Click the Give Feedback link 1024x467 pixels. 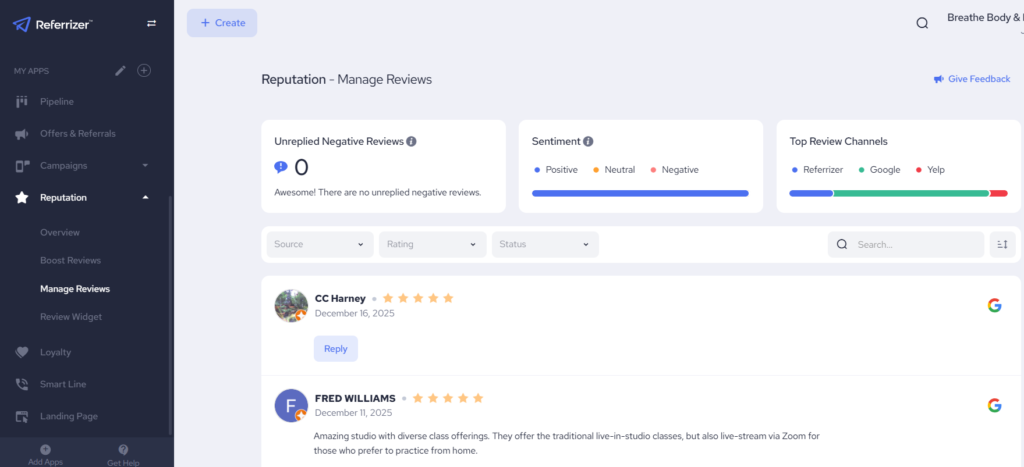click(971, 79)
